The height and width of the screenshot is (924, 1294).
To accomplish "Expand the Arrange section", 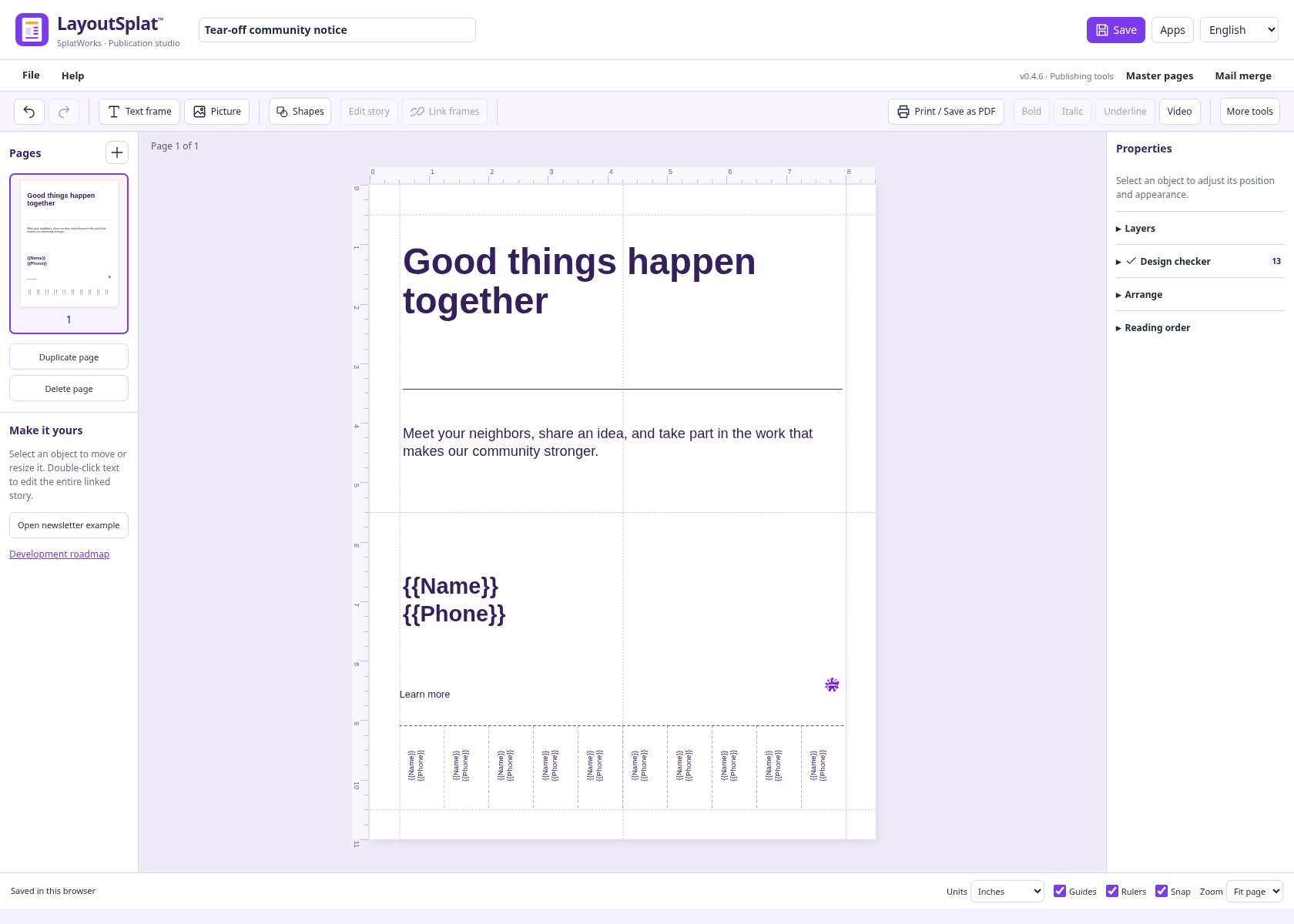I will [1200, 295].
